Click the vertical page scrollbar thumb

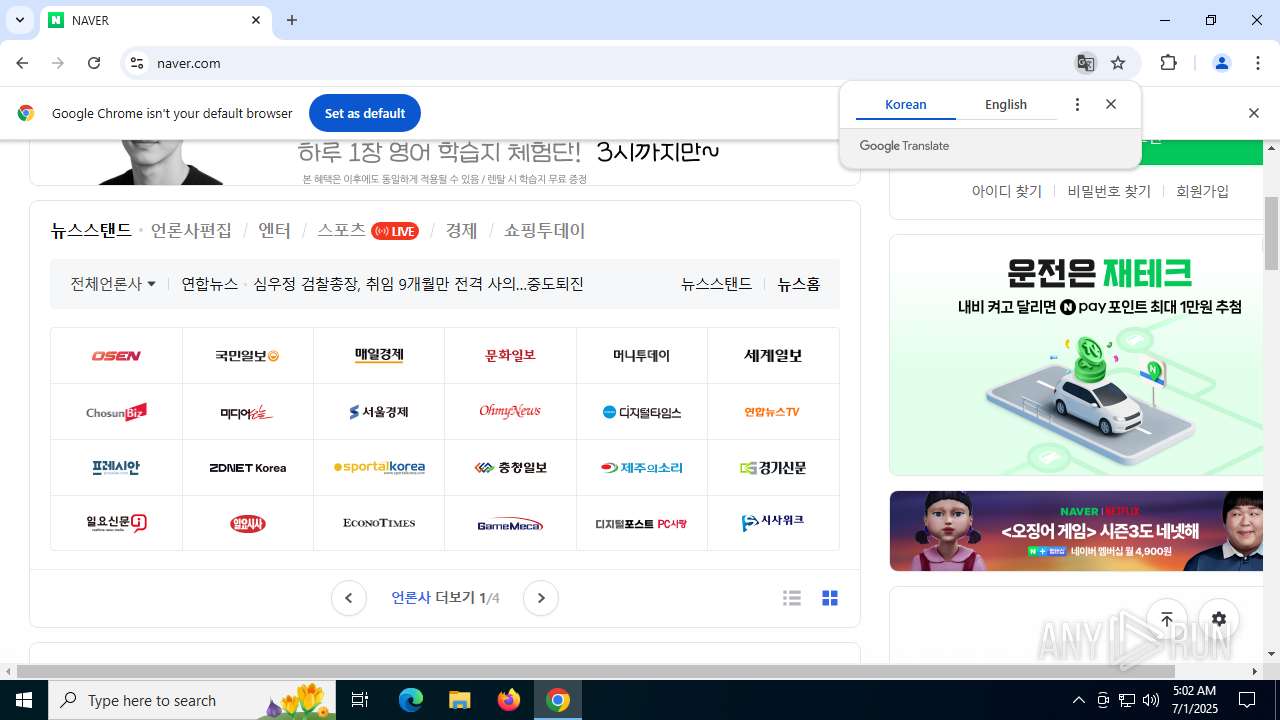1271,233
